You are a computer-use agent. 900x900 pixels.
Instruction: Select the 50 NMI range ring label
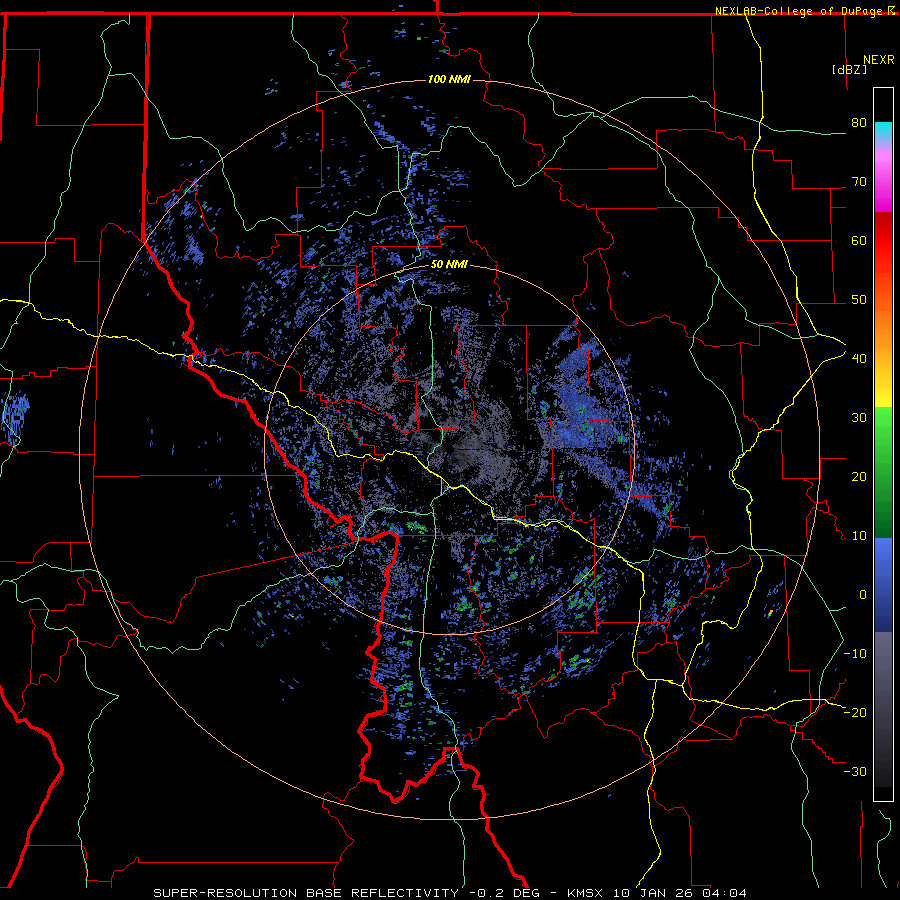pos(449,265)
